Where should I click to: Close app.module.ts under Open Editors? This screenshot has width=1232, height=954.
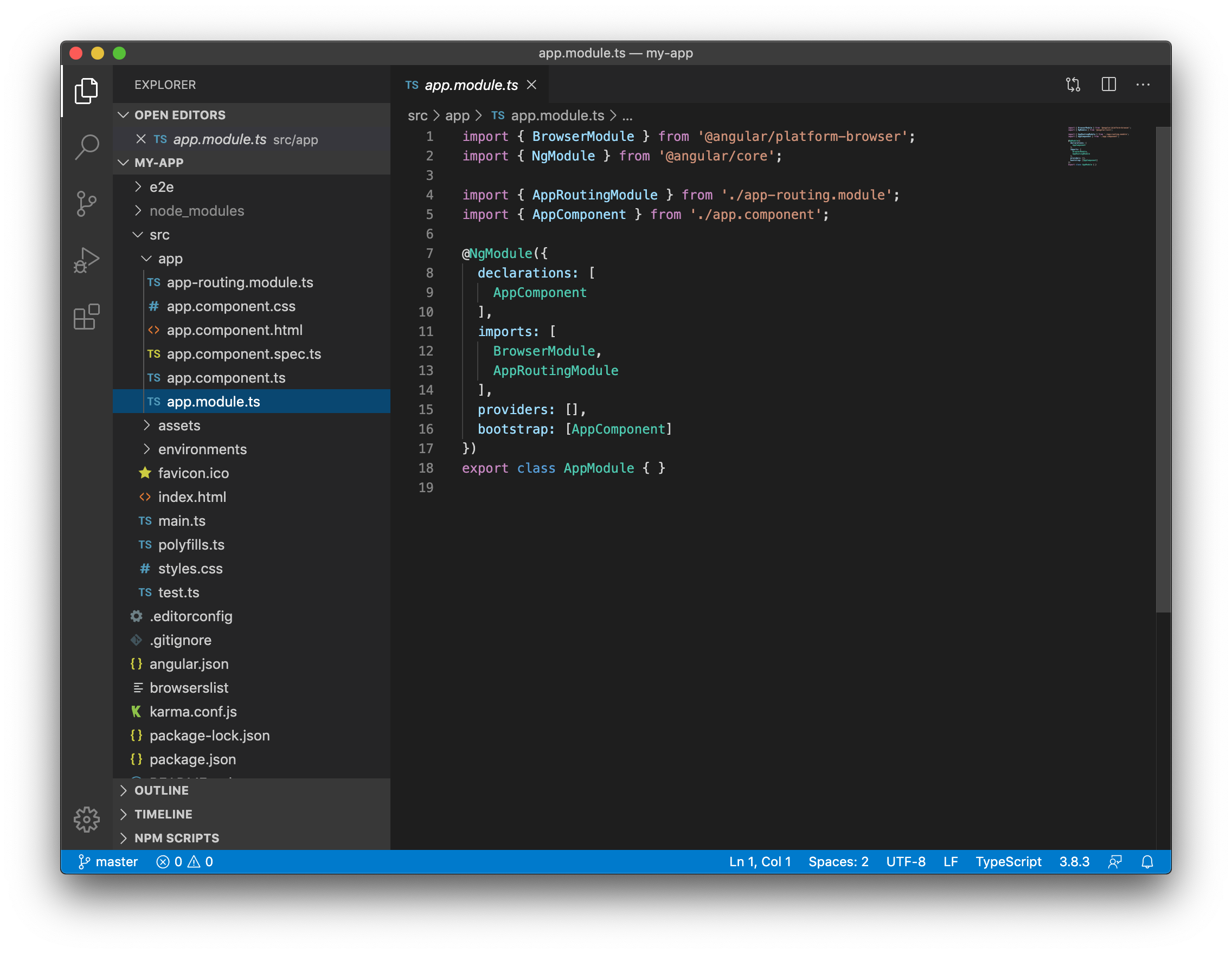click(141, 139)
